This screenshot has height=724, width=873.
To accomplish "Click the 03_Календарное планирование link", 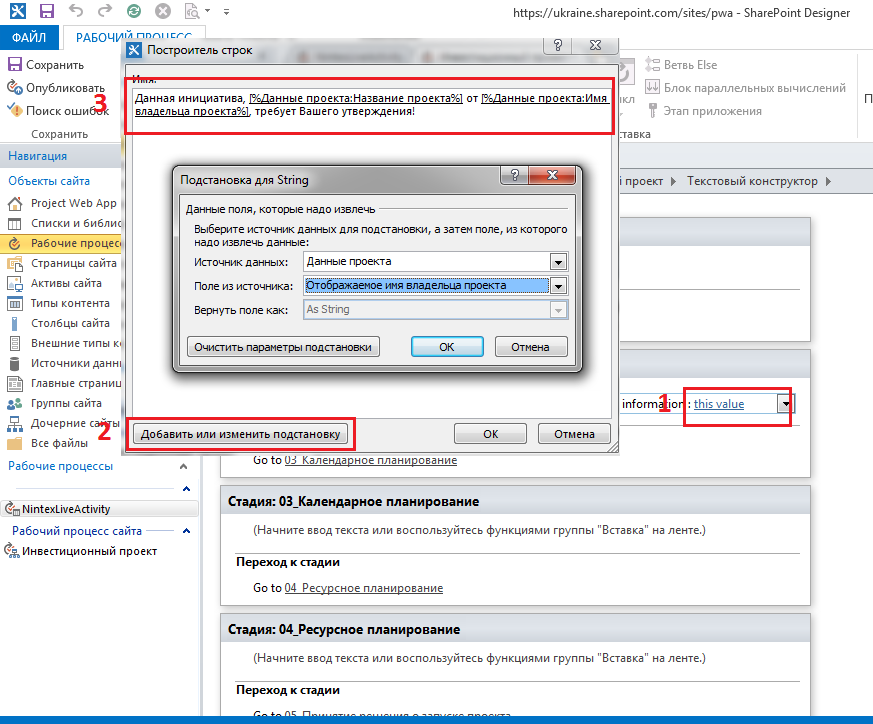I will coord(371,461).
